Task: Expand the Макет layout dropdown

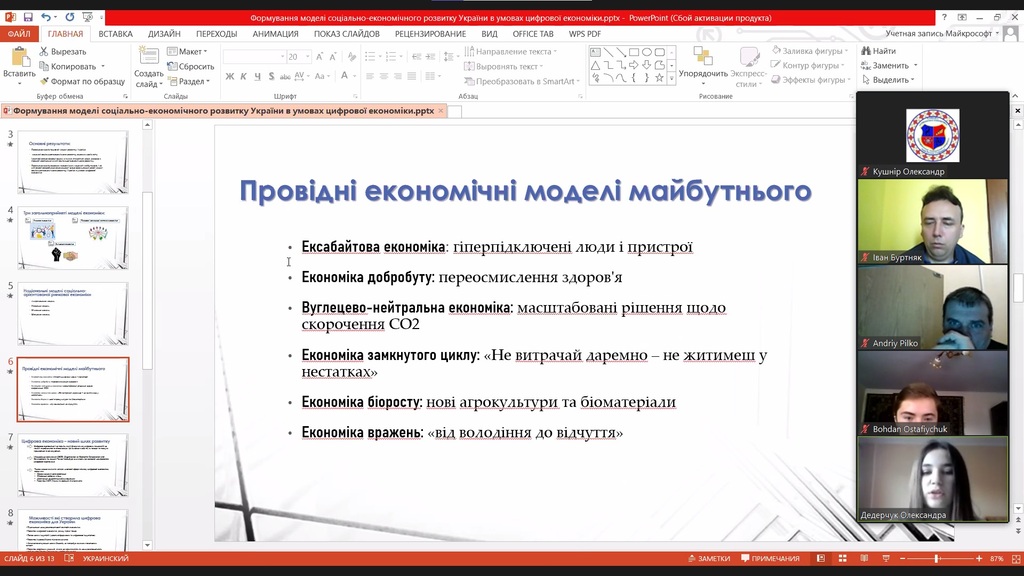Action: (x=188, y=51)
